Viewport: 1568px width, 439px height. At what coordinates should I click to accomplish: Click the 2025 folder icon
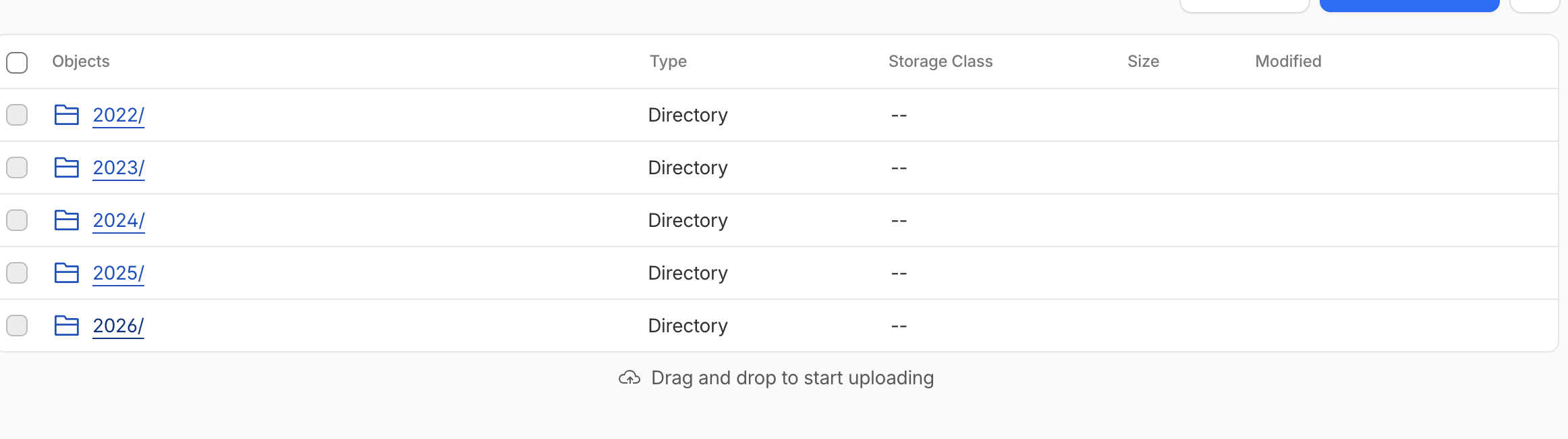66,273
